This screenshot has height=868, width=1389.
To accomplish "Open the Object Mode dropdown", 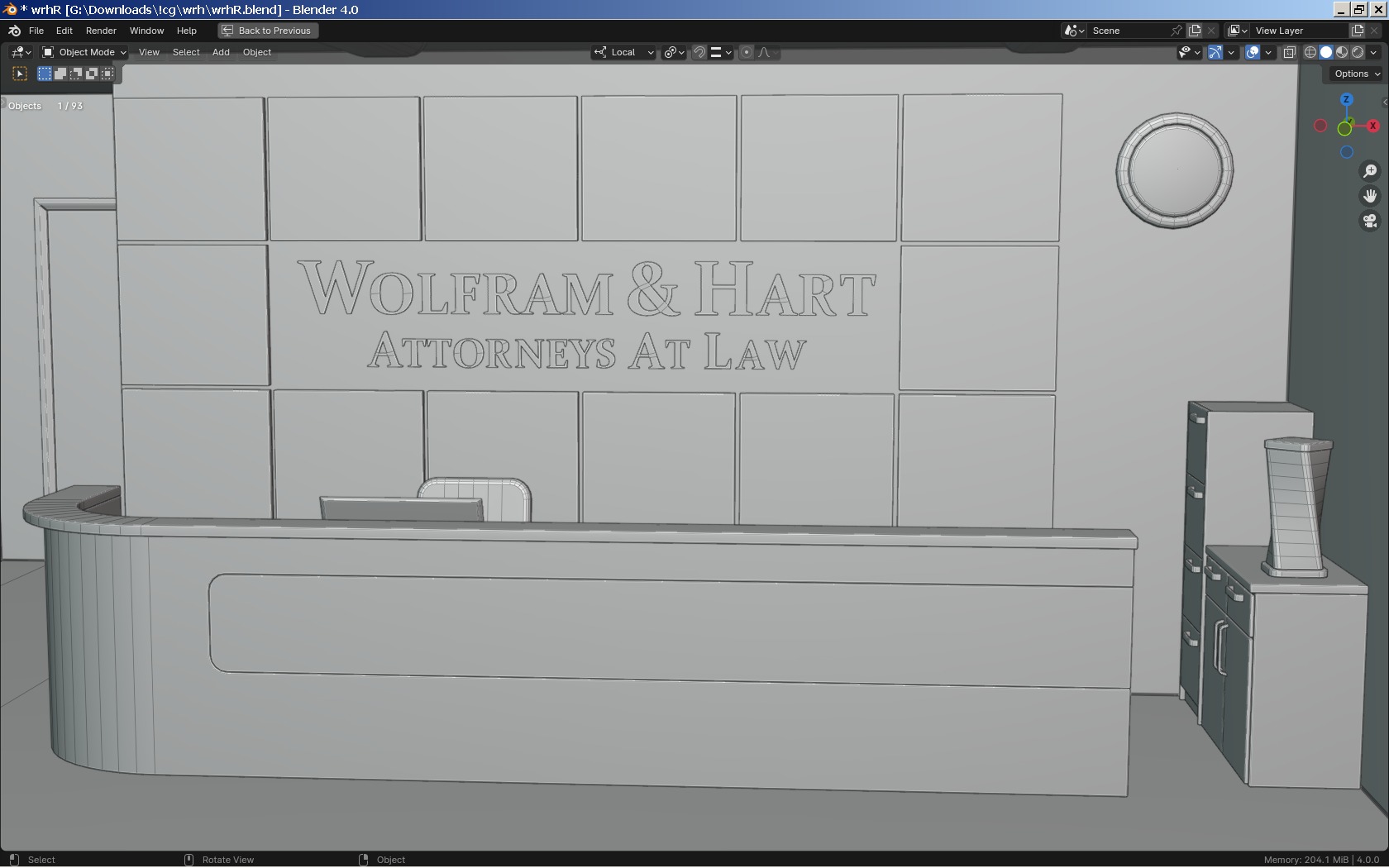I will pos(84,52).
